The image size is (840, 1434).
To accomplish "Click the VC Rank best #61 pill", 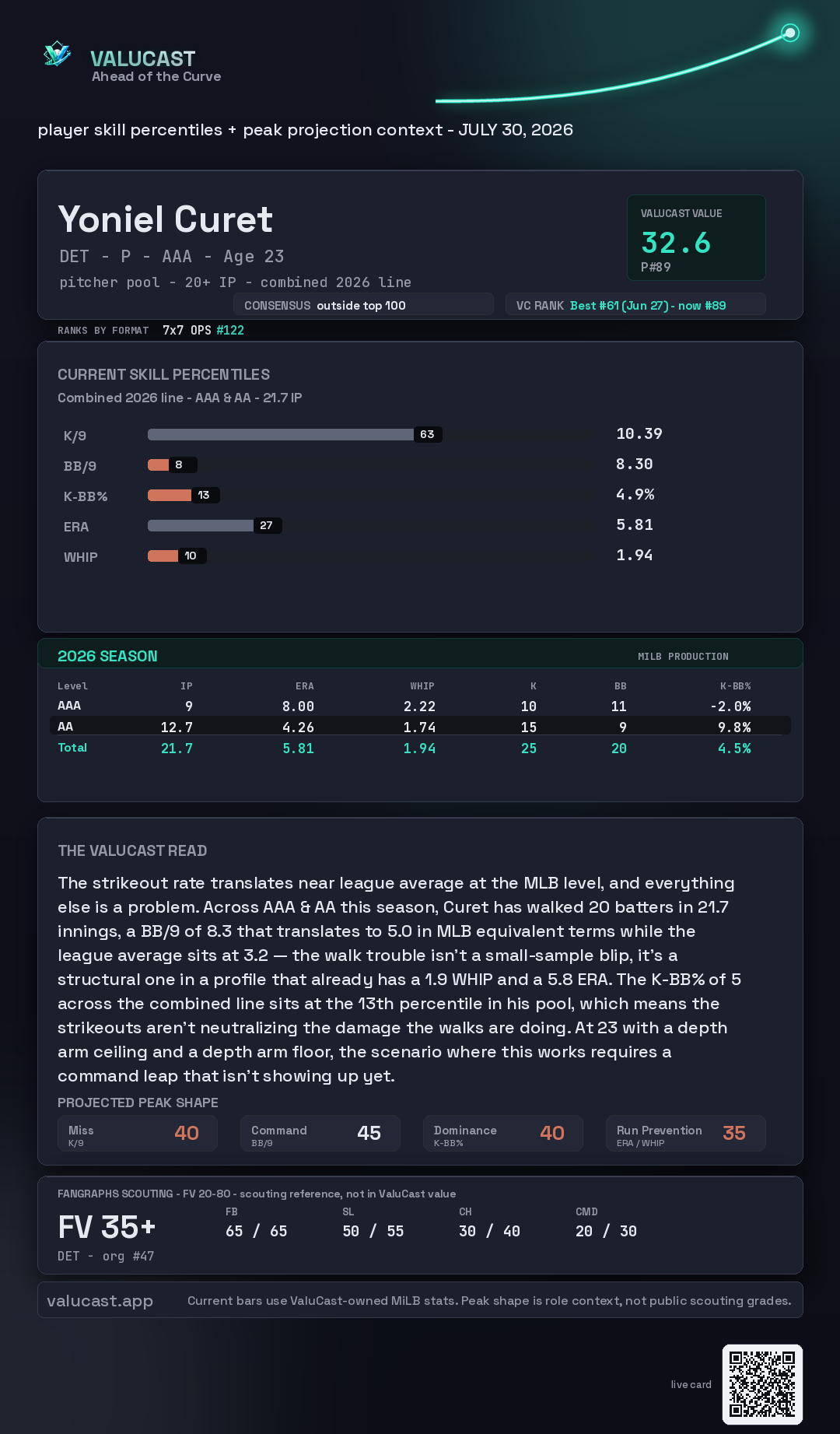I will pos(635,305).
